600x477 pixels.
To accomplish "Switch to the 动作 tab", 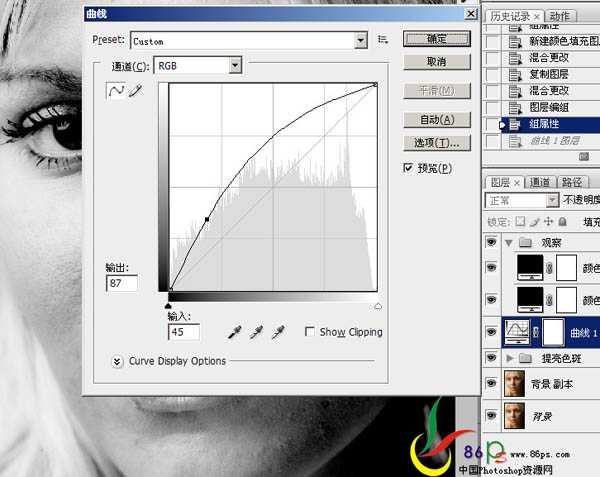I will tap(559, 16).
